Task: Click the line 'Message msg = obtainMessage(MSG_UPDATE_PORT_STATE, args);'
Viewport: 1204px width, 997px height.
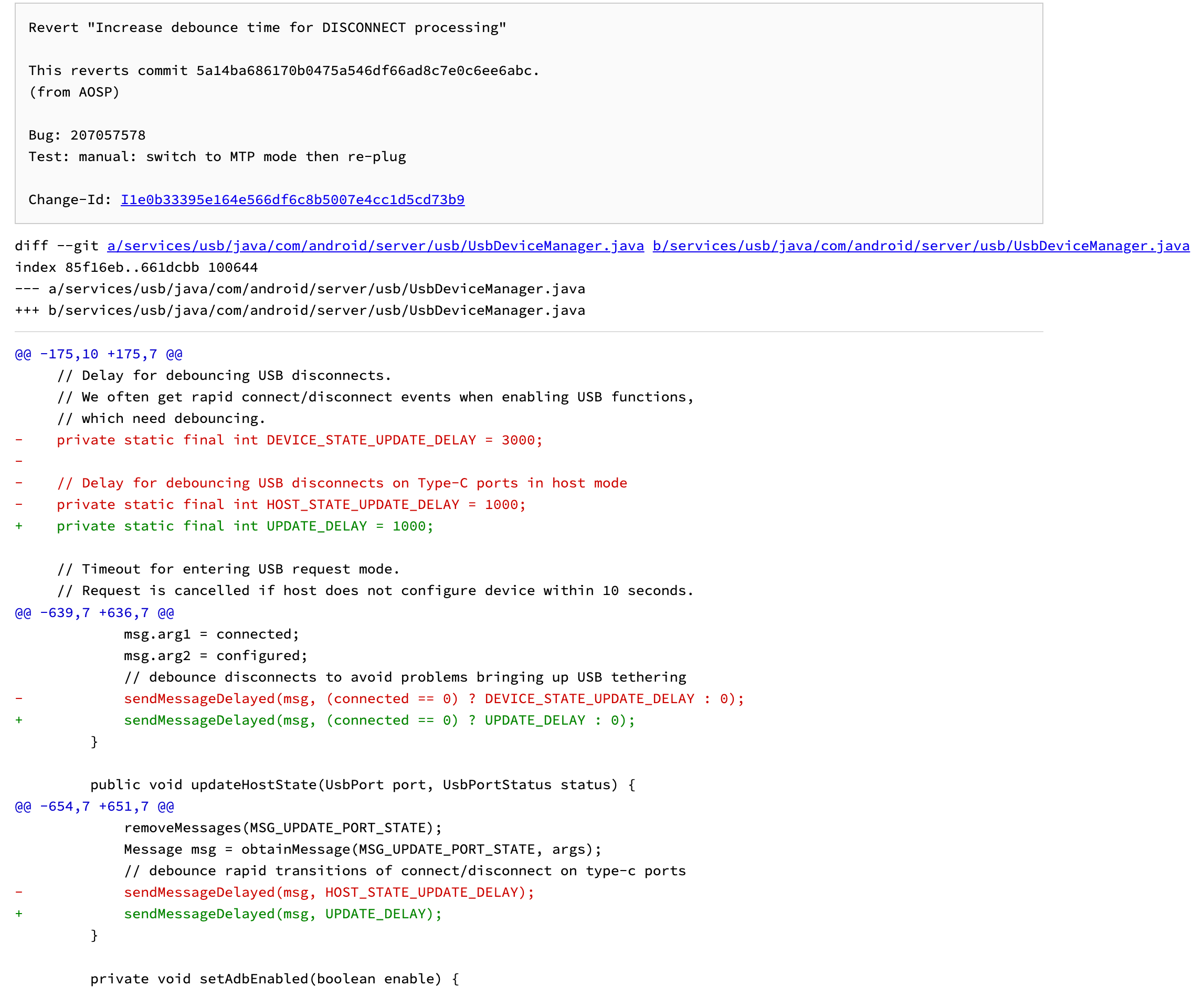Action: point(363,849)
